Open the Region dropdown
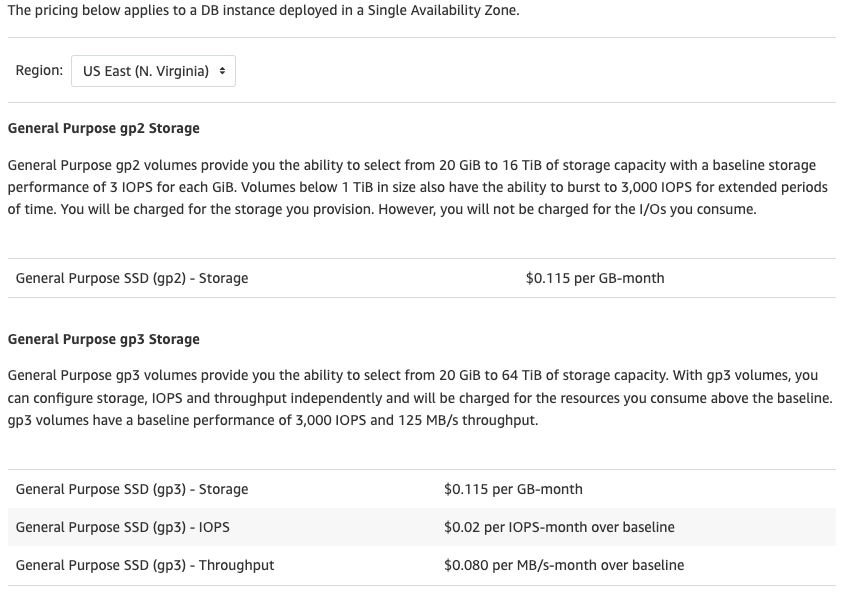 [x=152, y=70]
